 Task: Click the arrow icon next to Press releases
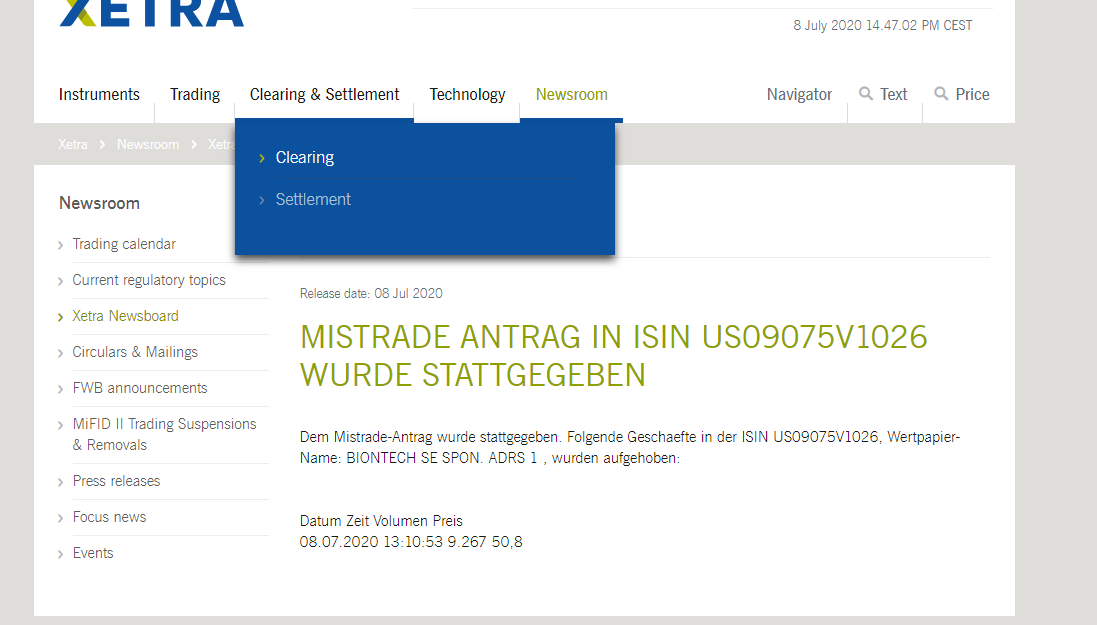(x=61, y=481)
